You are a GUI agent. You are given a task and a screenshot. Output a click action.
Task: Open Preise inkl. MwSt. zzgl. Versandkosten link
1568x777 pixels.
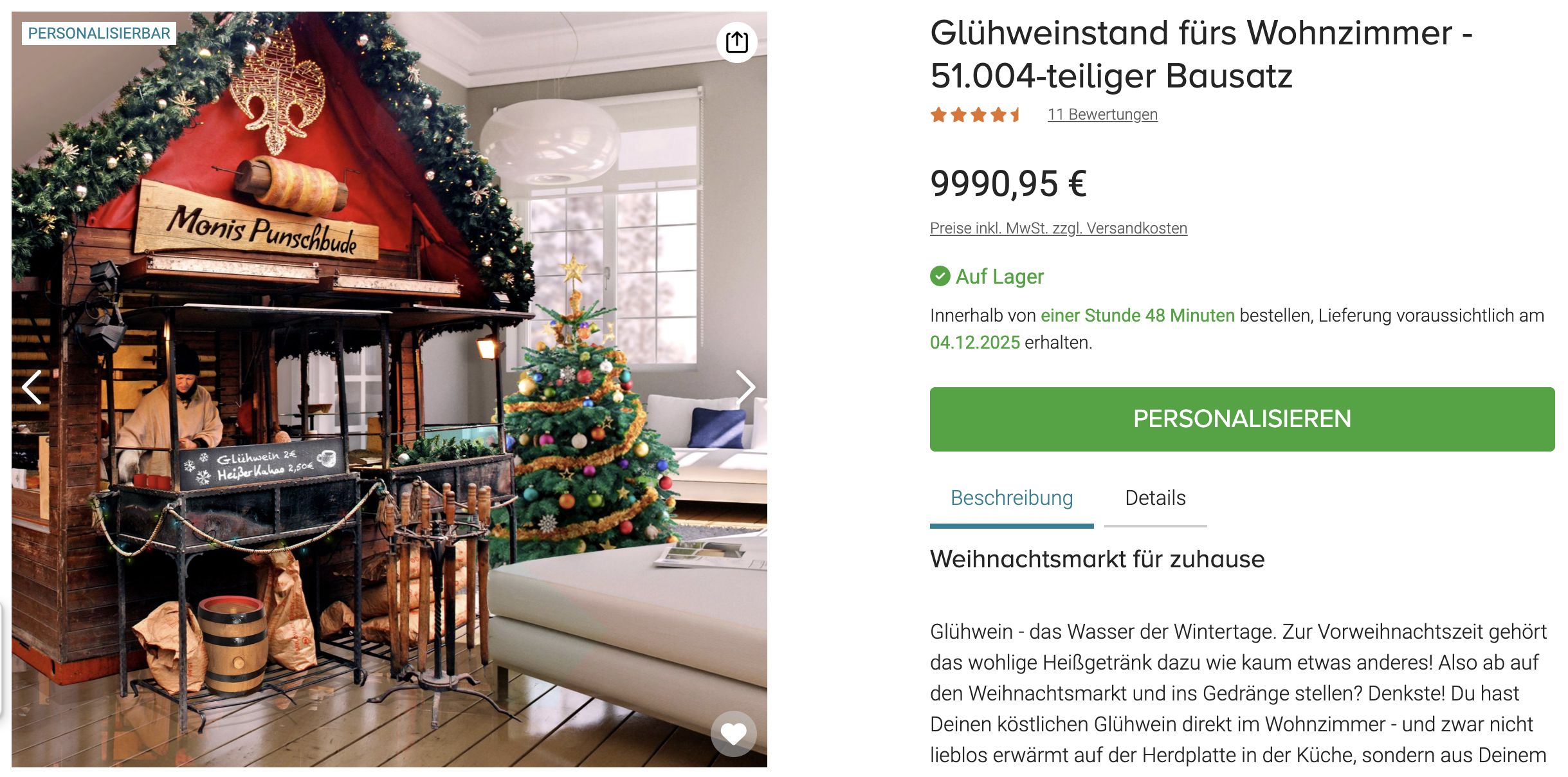1059,228
